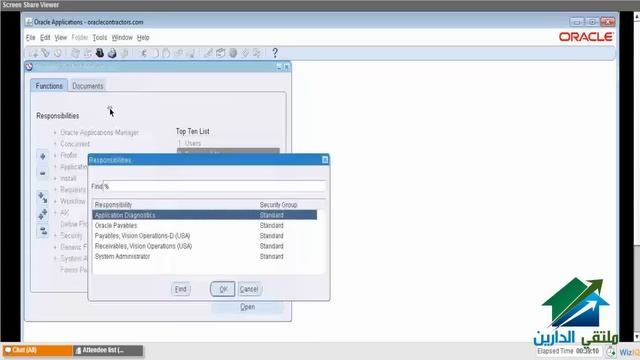The height and width of the screenshot is (360, 640).
Task: Click the Window Help question mark icon
Action: click(275, 53)
